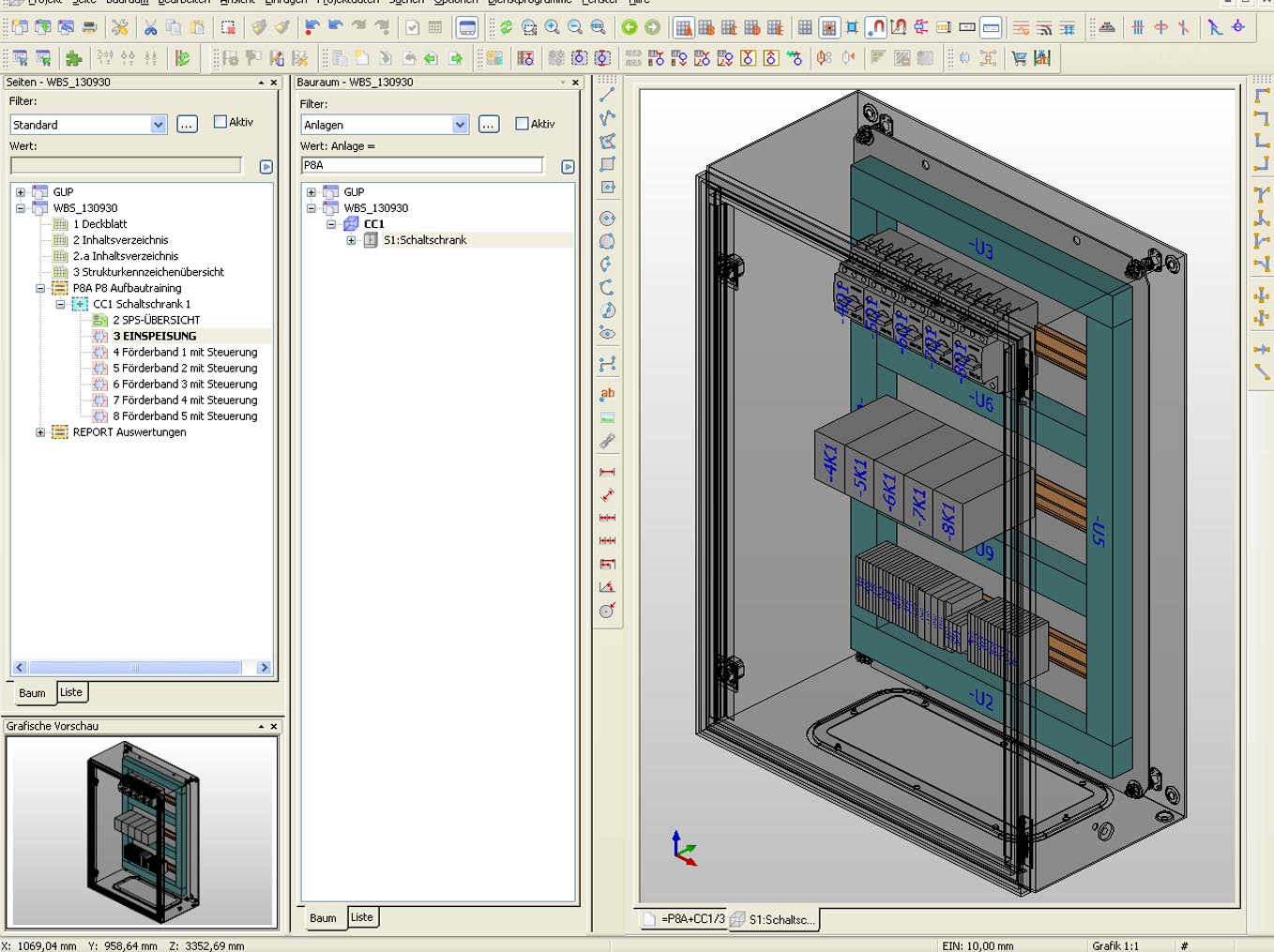This screenshot has height=952, width=1274.
Task: Click the Redraw/refresh green arrows icon
Action: click(x=507, y=27)
